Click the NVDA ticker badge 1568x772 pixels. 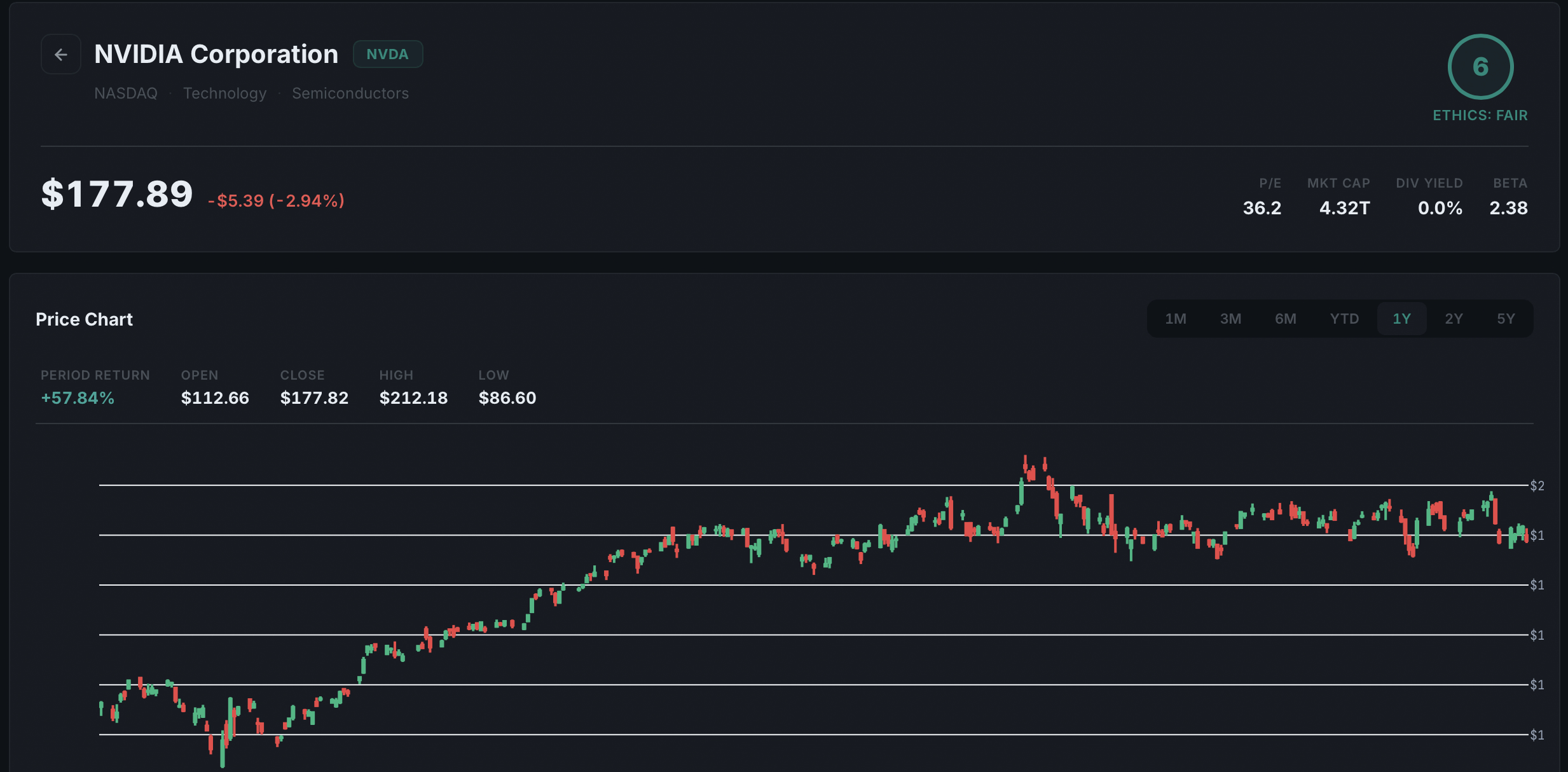point(387,54)
